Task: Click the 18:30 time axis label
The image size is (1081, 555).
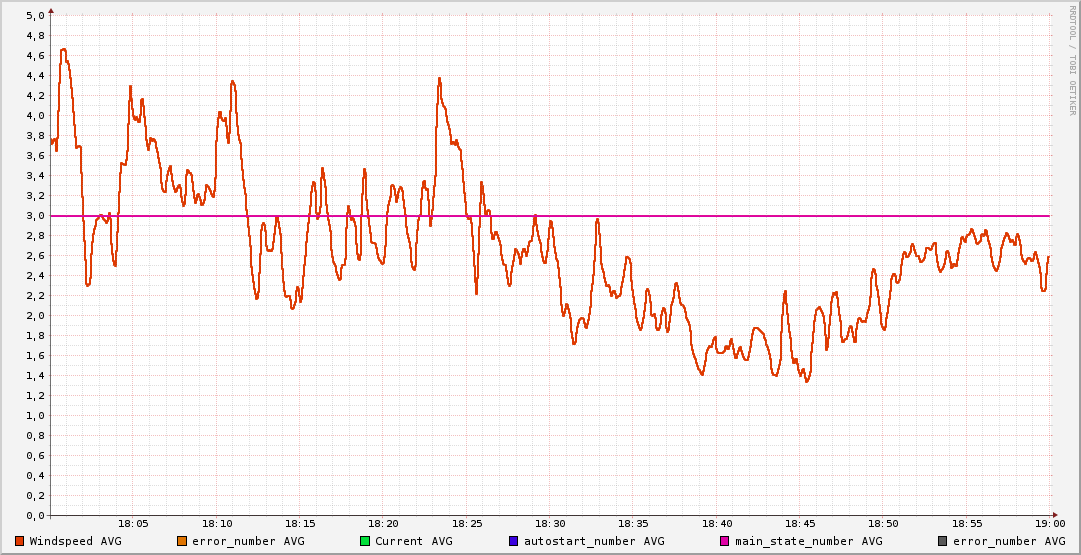Action: click(x=550, y=523)
